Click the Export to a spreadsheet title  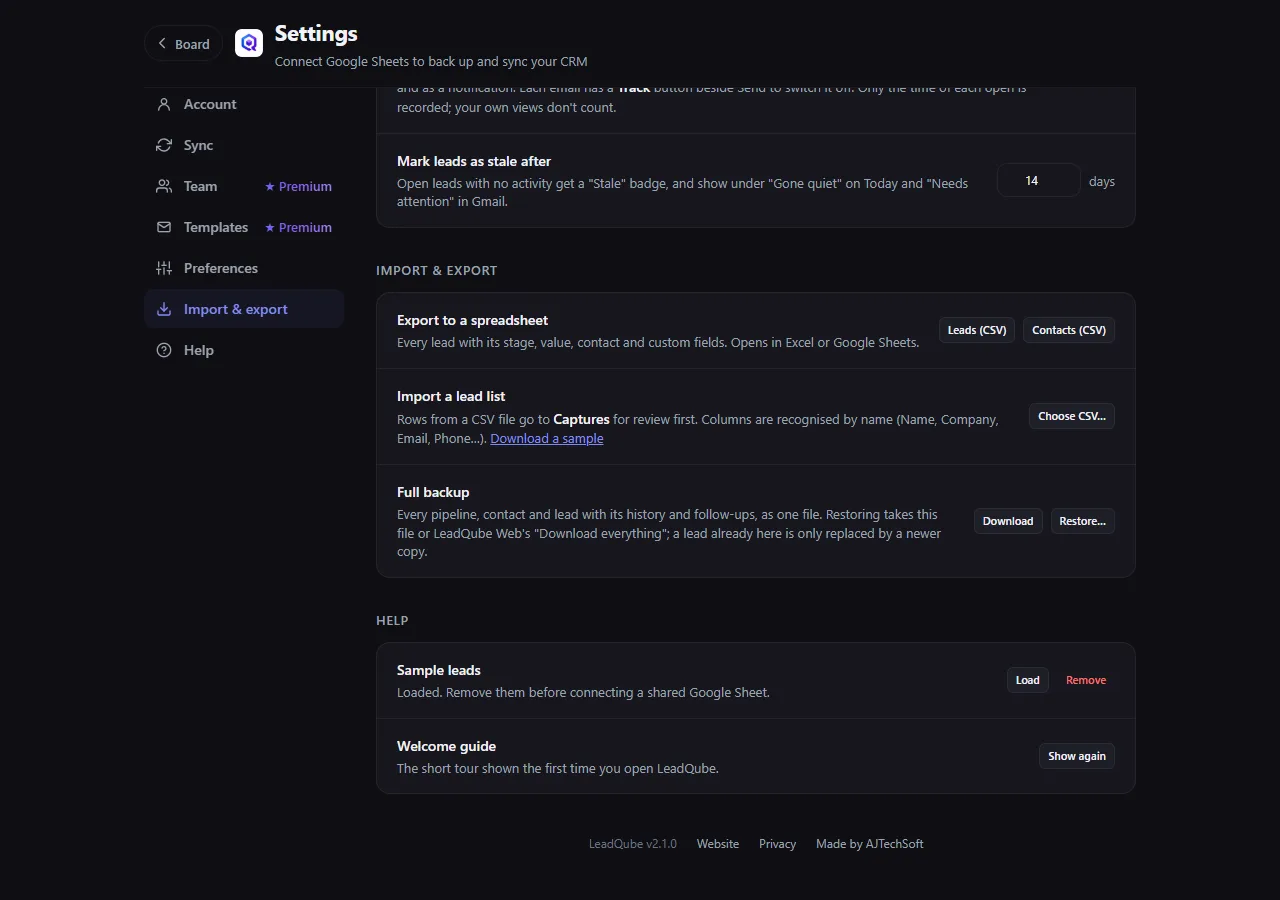(473, 320)
